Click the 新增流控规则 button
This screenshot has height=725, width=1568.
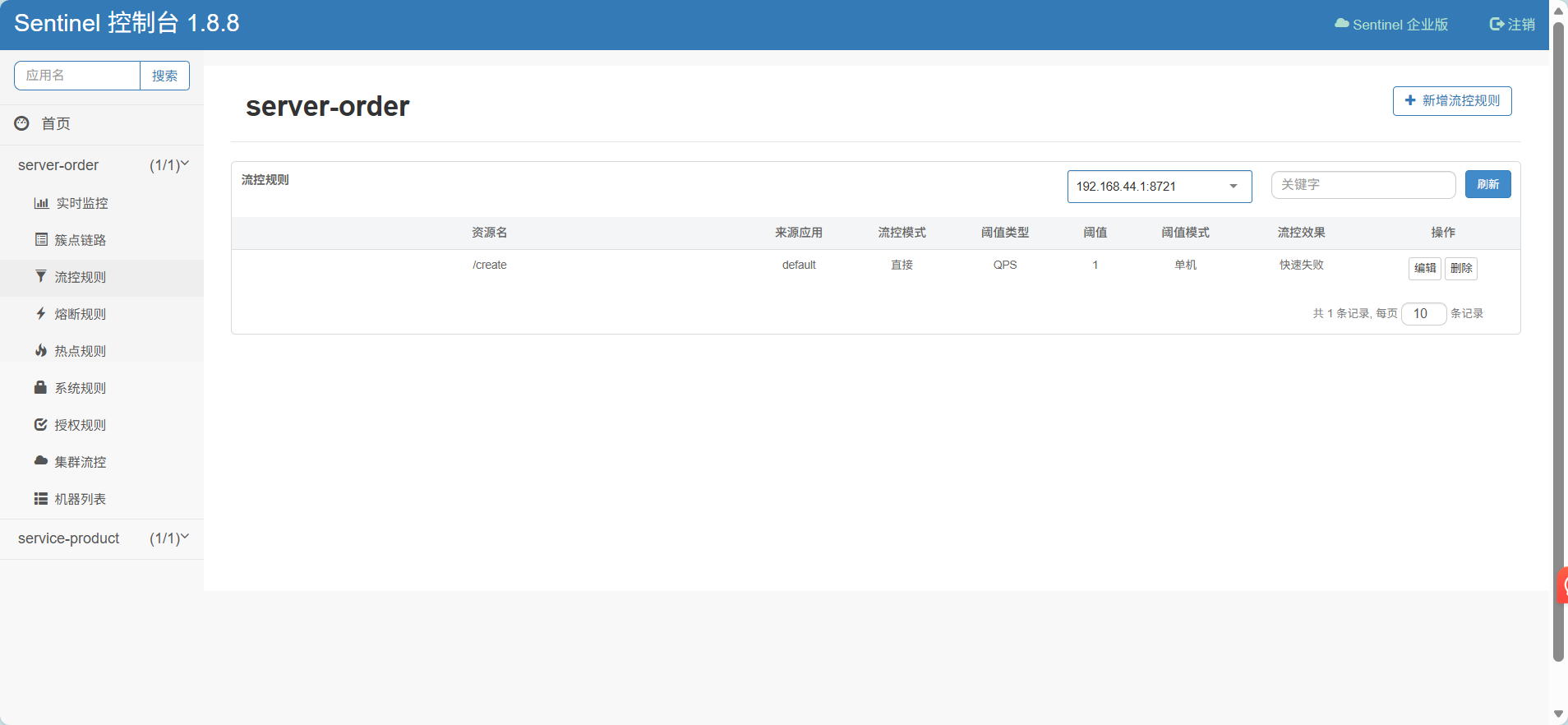tap(1452, 101)
